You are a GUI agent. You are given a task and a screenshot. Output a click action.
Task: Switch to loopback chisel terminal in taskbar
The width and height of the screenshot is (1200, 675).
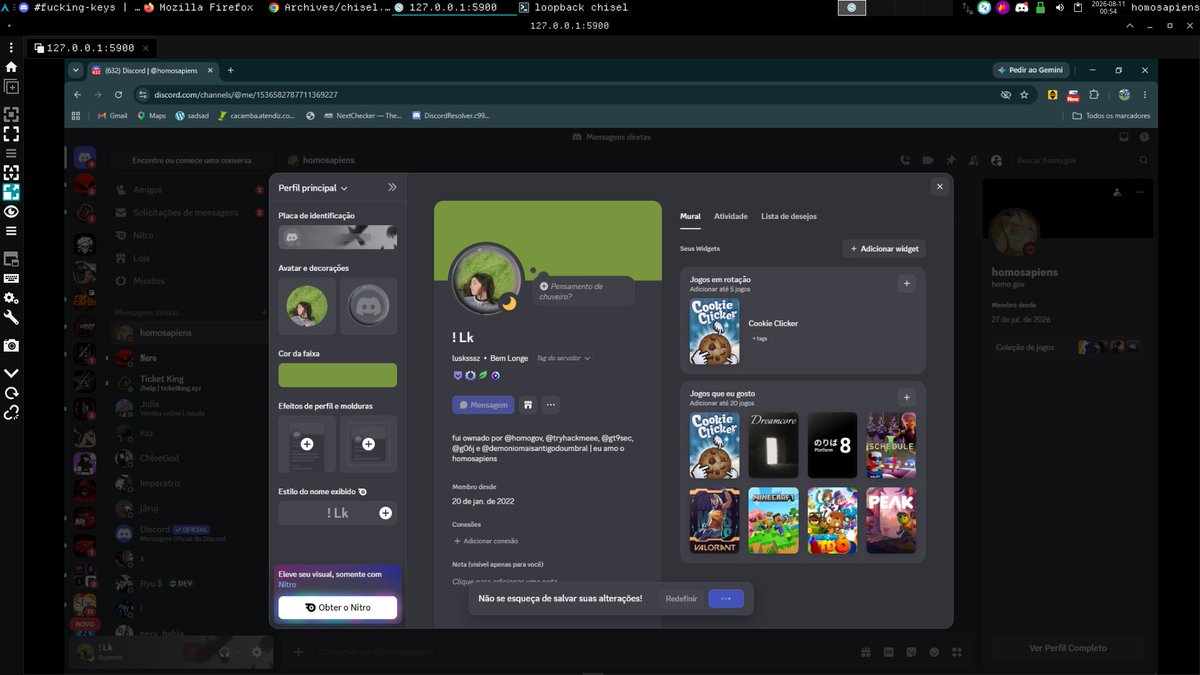574,7
